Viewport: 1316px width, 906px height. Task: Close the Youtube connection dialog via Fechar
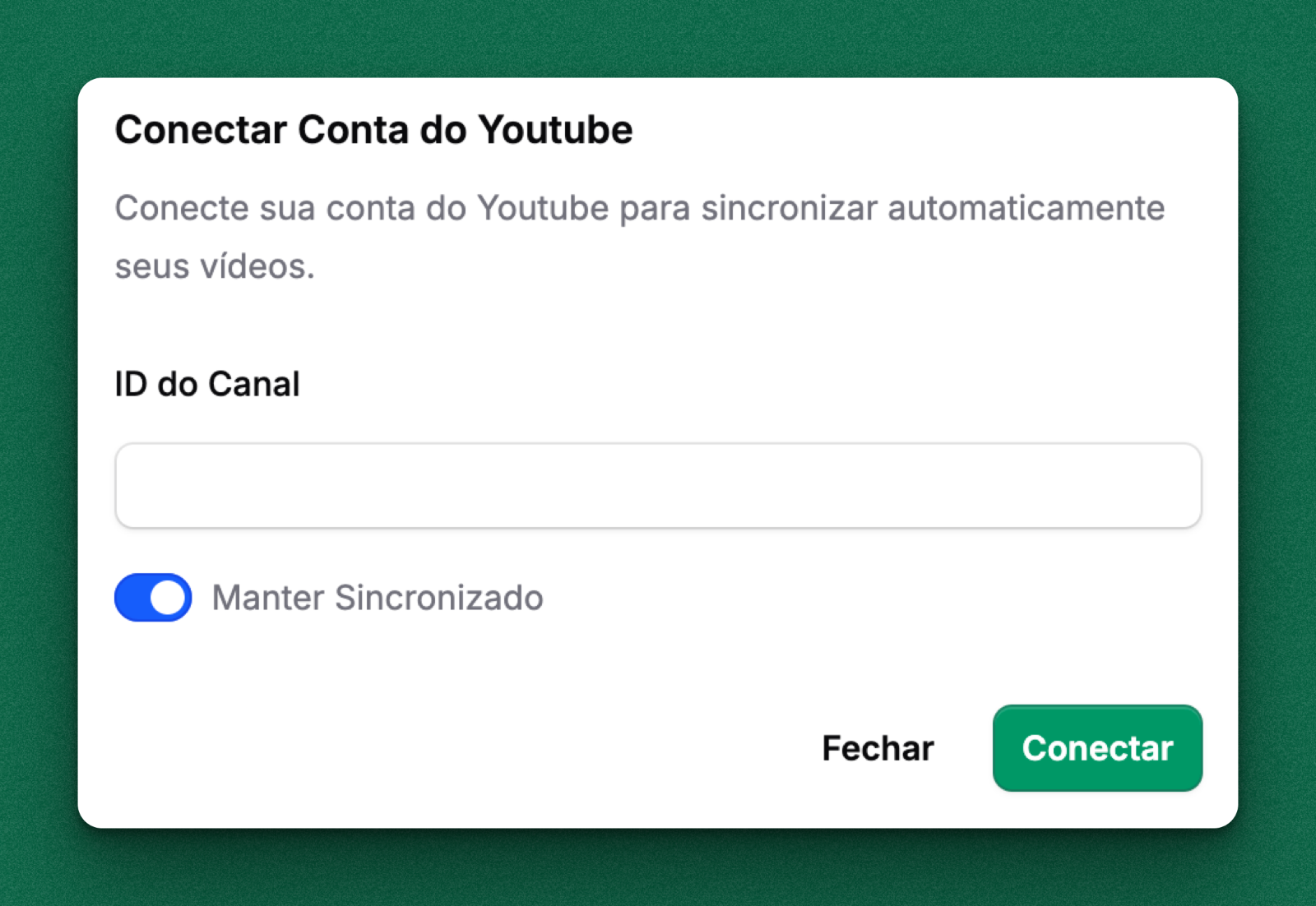(x=878, y=748)
